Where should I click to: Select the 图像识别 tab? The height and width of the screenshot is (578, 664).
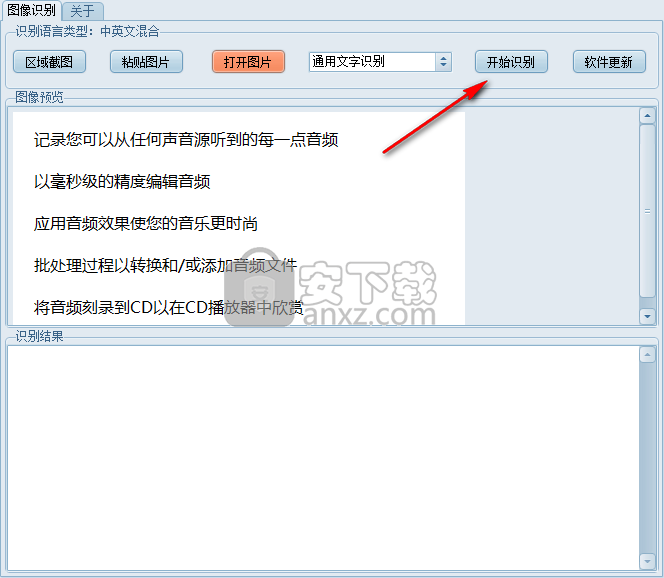(32, 11)
